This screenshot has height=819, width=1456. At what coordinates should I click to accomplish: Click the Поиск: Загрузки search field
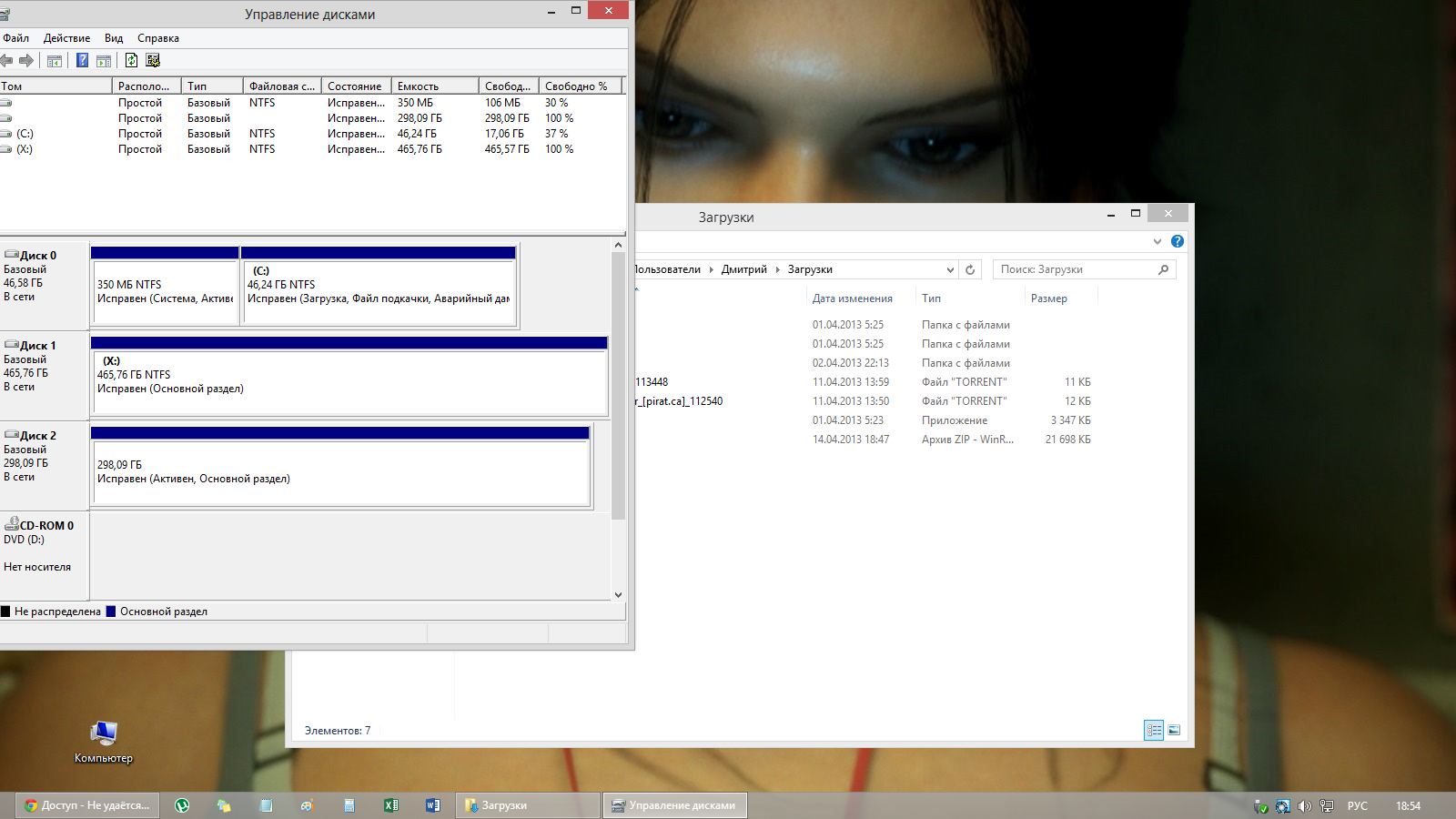pos(1076,269)
